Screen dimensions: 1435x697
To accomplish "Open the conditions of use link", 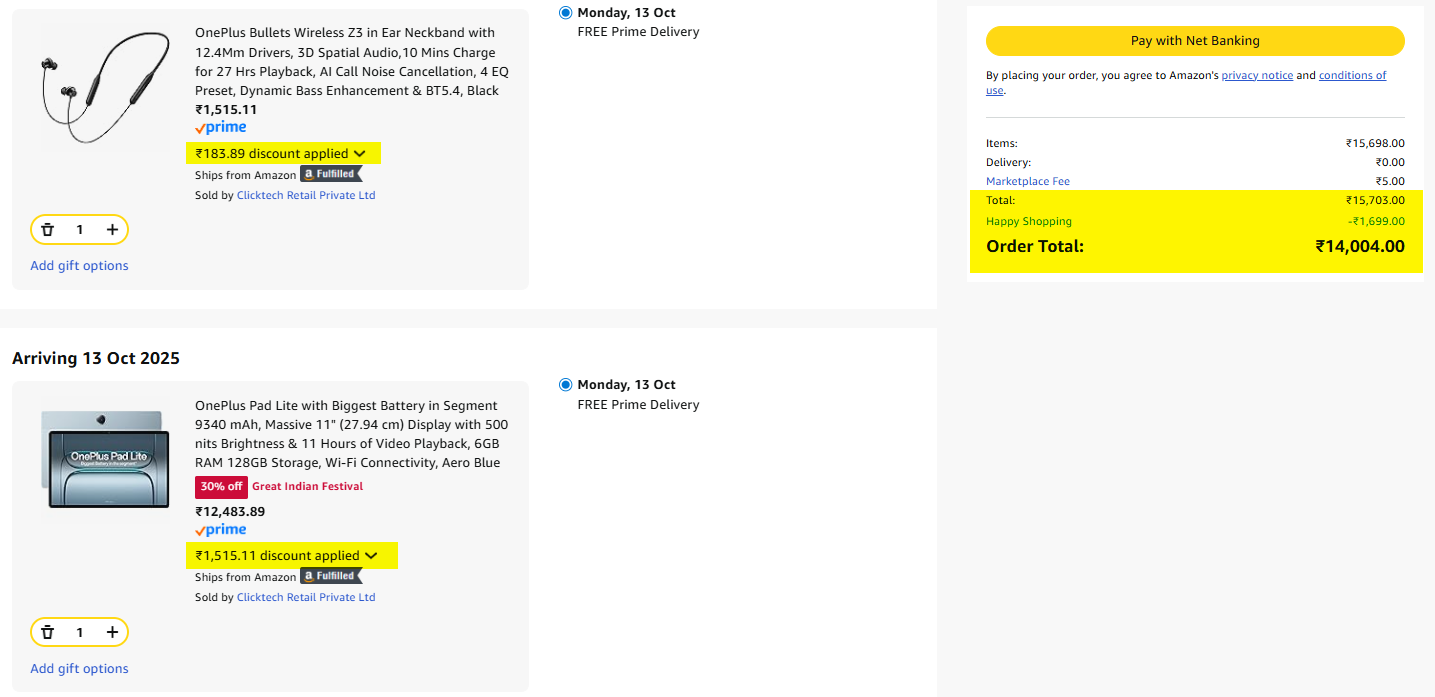I will (1352, 75).
